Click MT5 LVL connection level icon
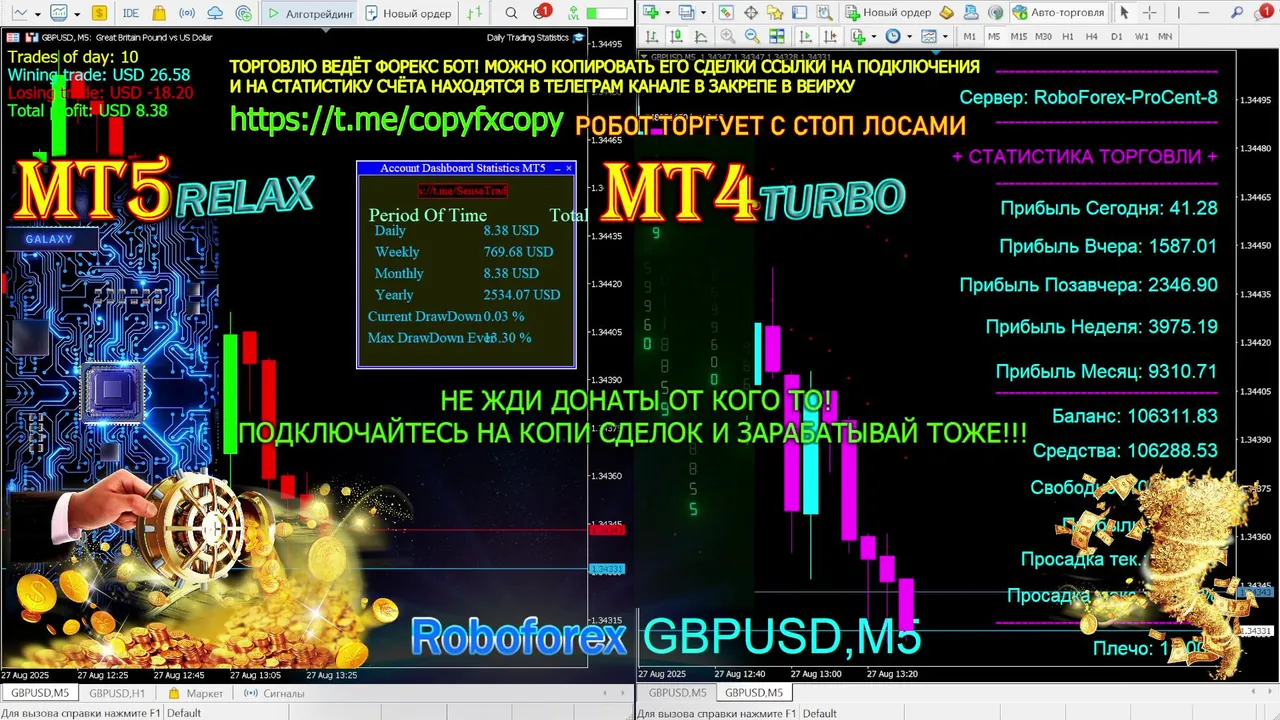The image size is (1280, 720). pyautogui.click(x=572, y=13)
